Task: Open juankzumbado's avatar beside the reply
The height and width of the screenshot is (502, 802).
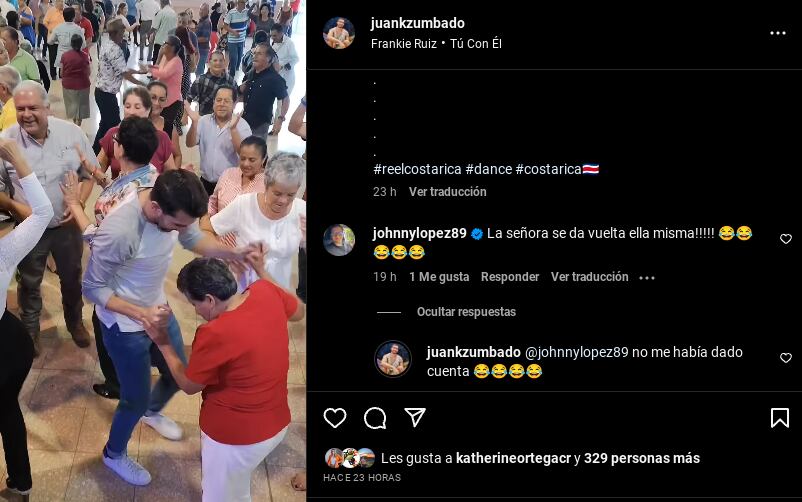Action: tap(393, 359)
